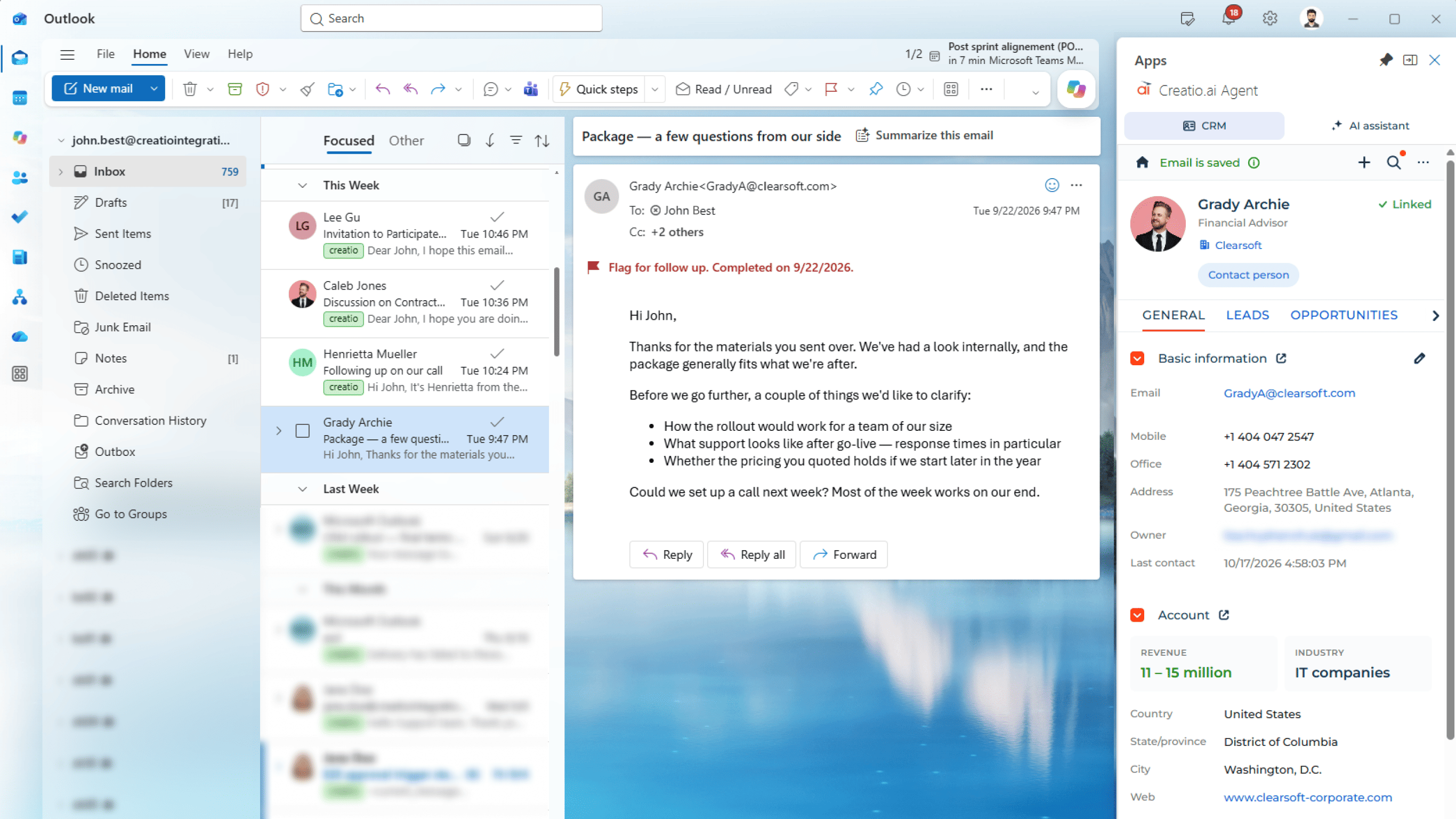
Task: Click the Report shield icon in ribbon
Action: click(x=262, y=89)
